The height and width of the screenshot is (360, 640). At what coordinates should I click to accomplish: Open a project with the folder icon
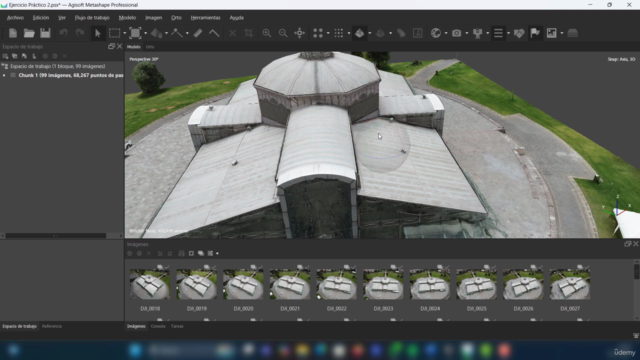(29, 33)
